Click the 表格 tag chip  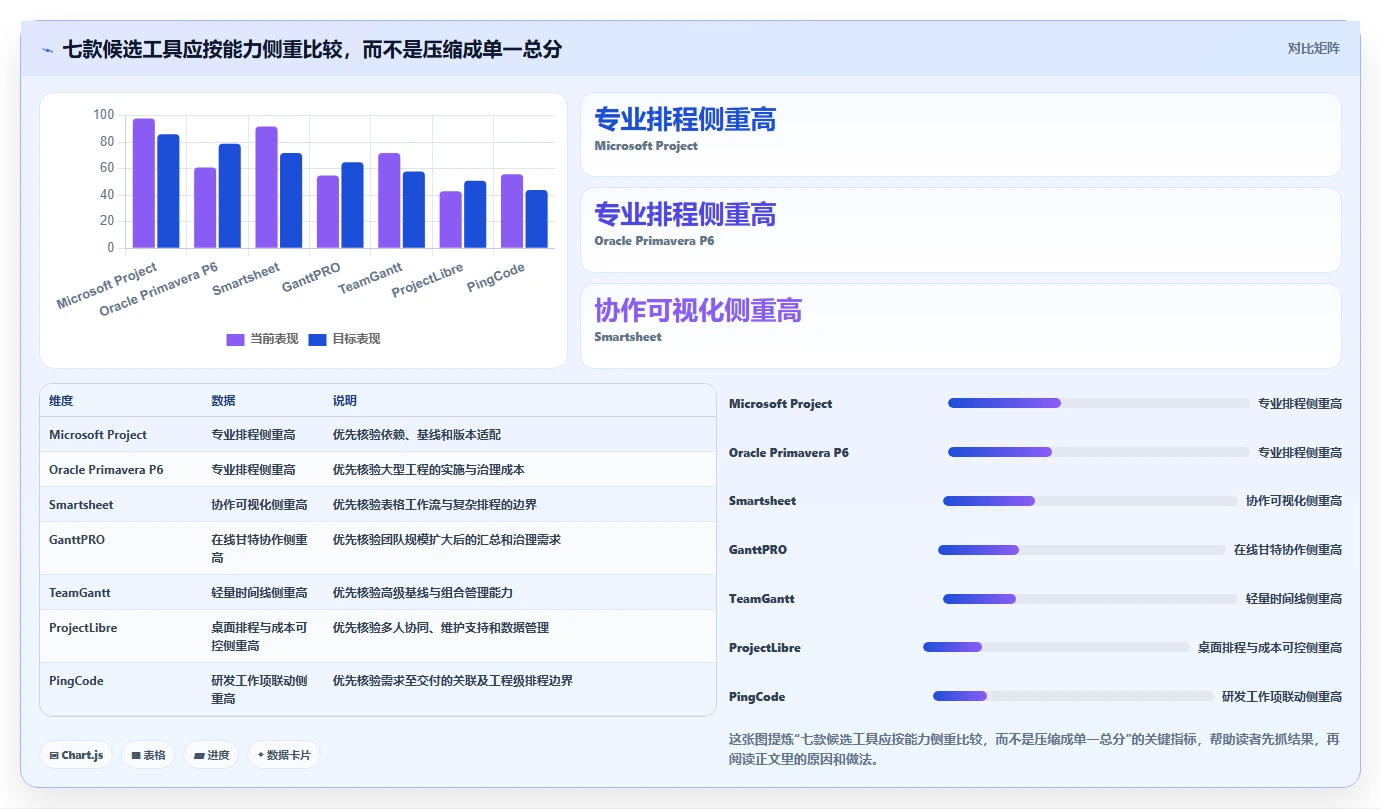149,755
